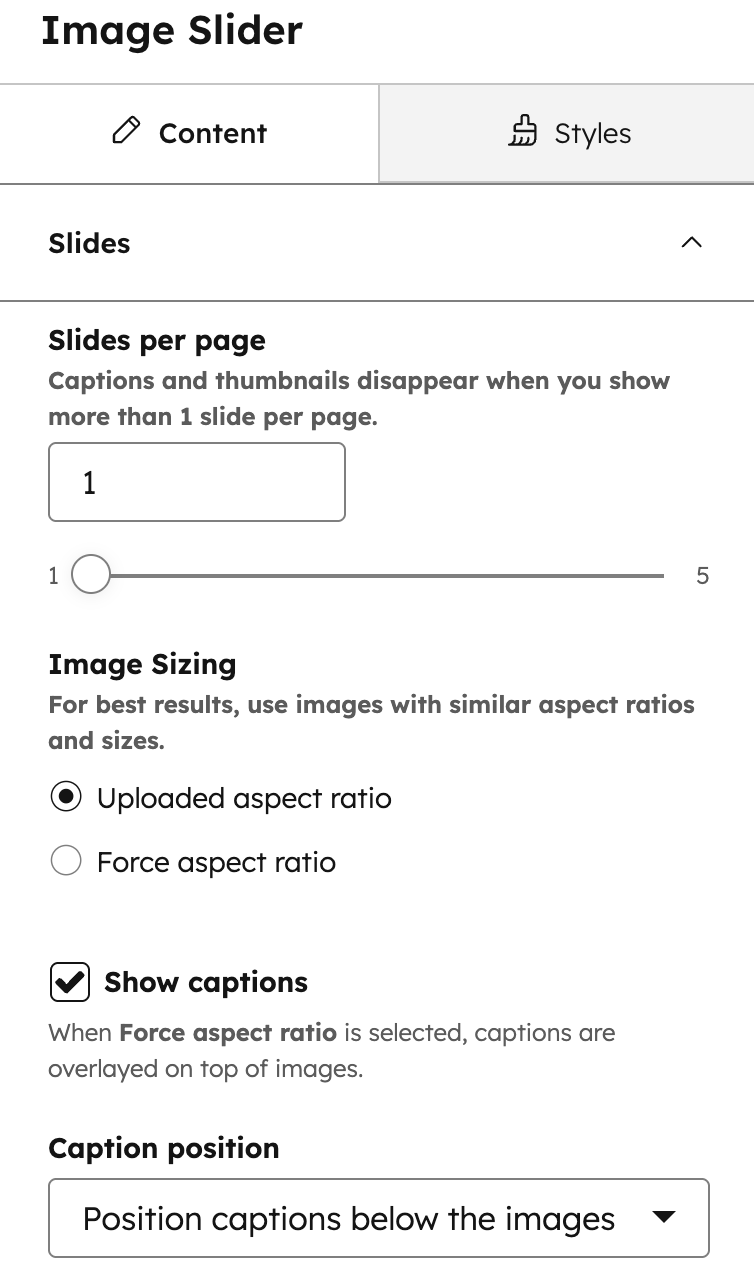Click the pencil icon on the Content tab
Image resolution: width=754 pixels, height=1284 pixels.
point(125,132)
